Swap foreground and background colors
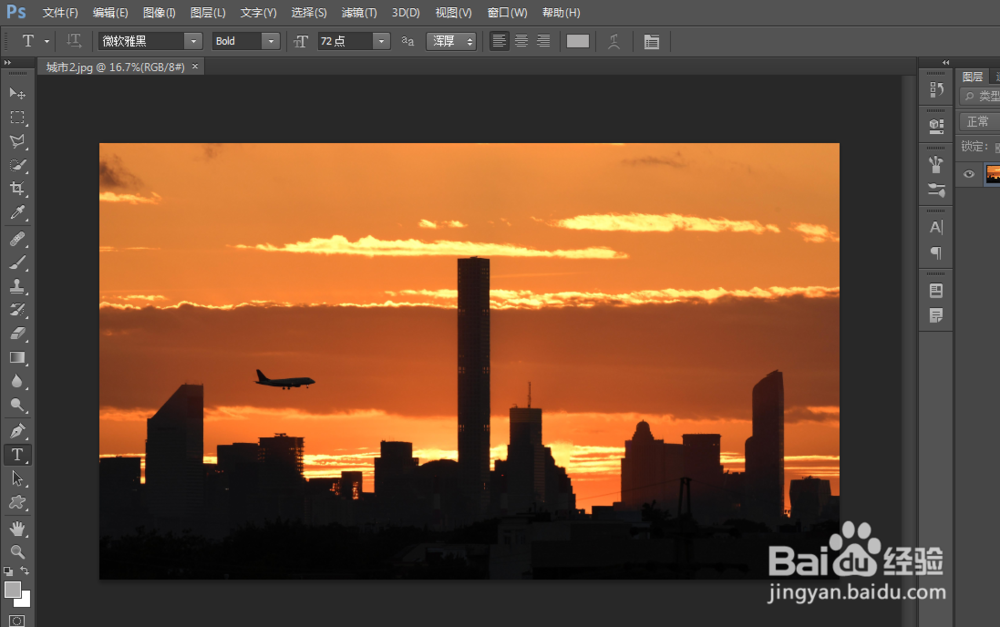The image size is (1000, 627). (24, 571)
